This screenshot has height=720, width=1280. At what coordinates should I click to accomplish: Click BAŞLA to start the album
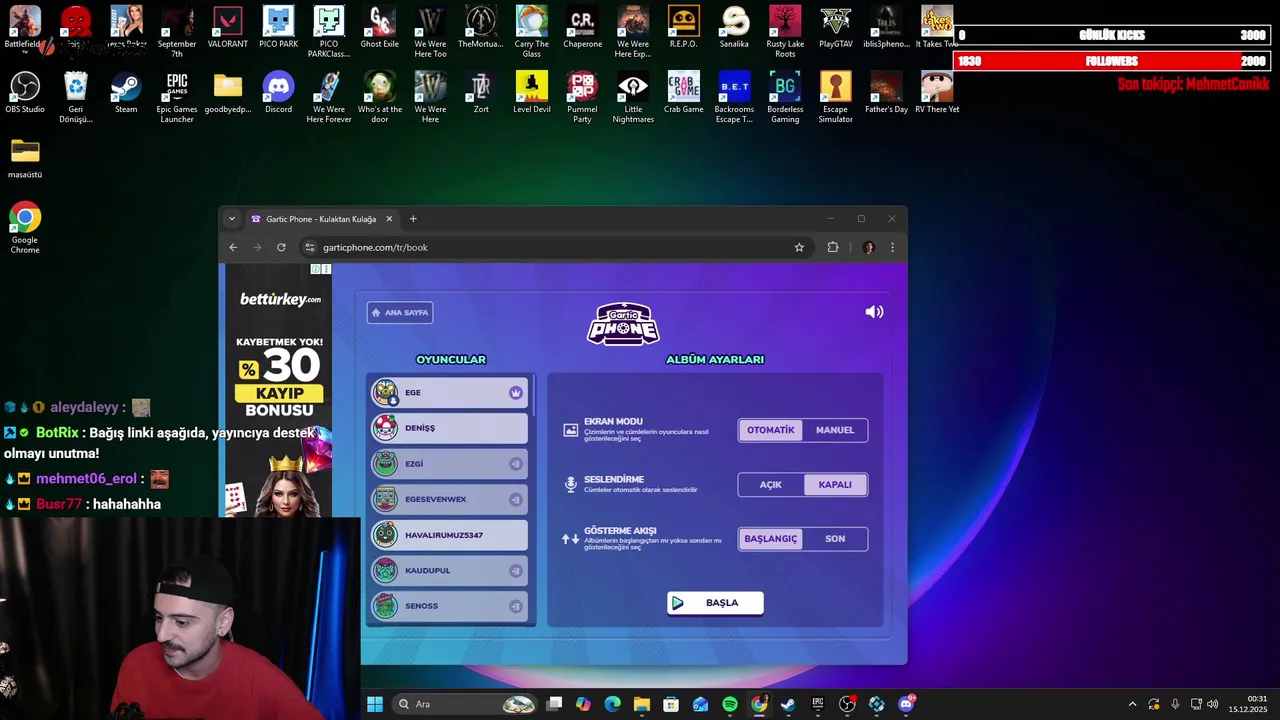(x=715, y=603)
